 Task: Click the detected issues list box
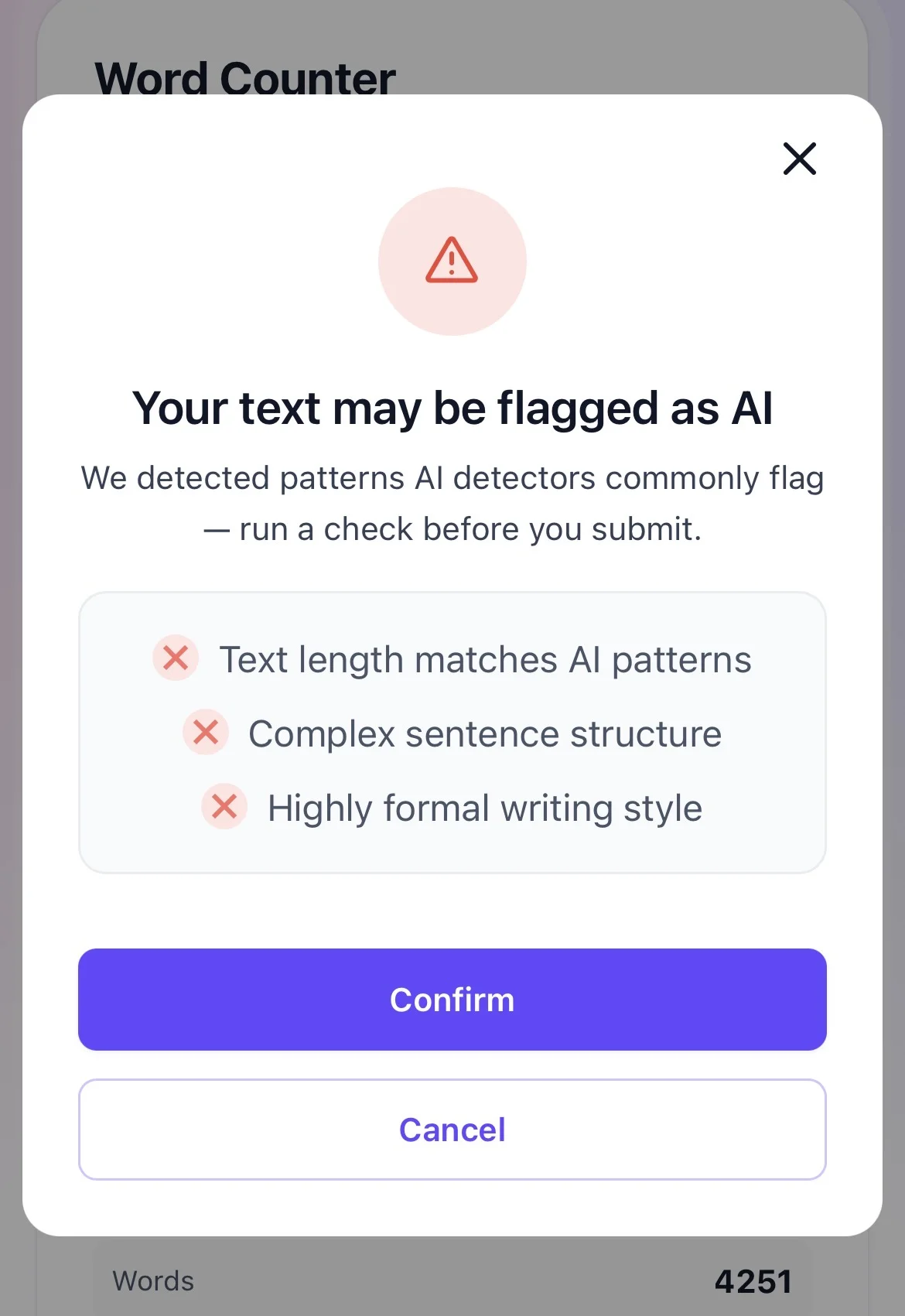tap(452, 733)
